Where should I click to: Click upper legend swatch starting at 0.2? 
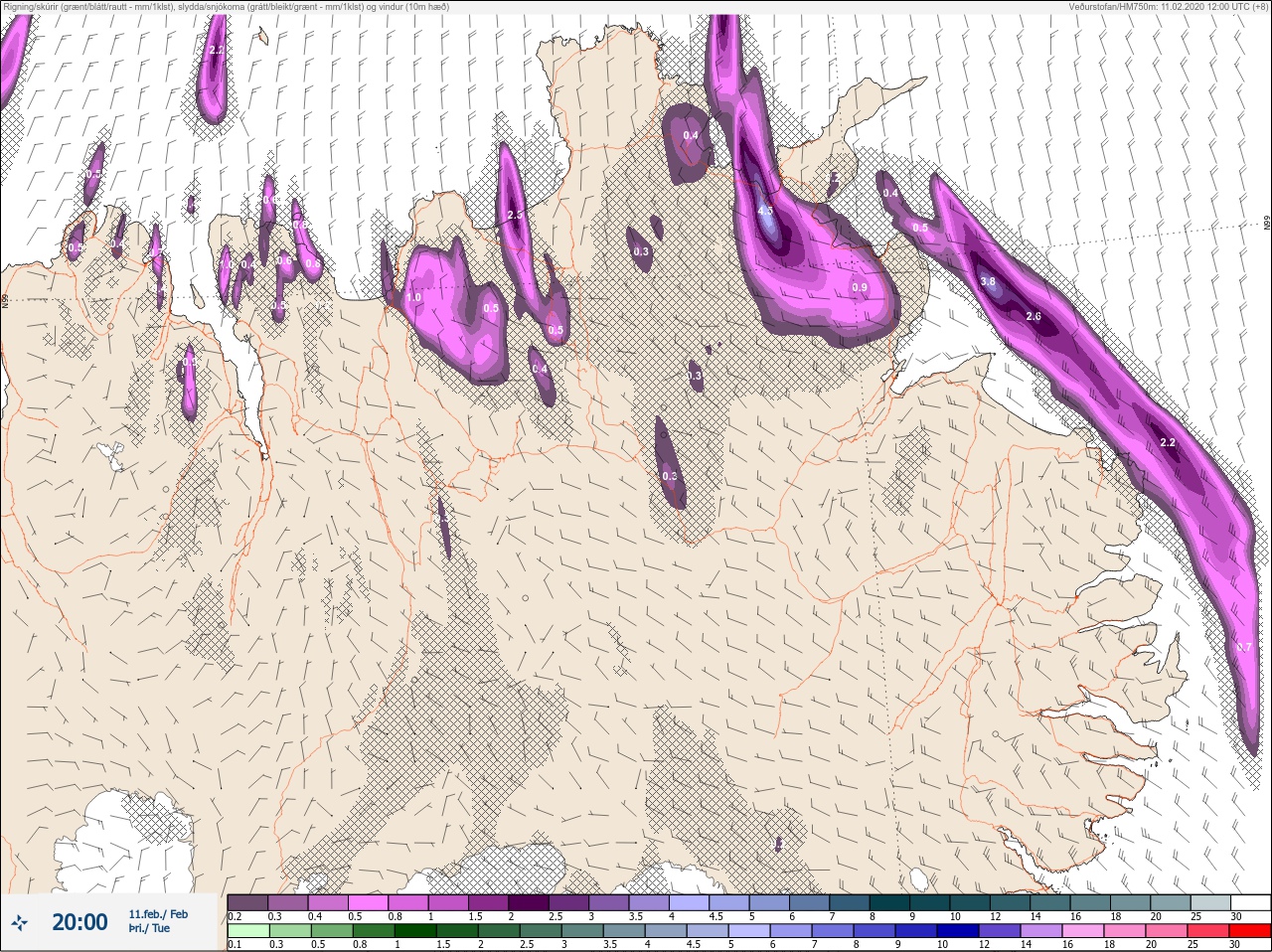247,903
